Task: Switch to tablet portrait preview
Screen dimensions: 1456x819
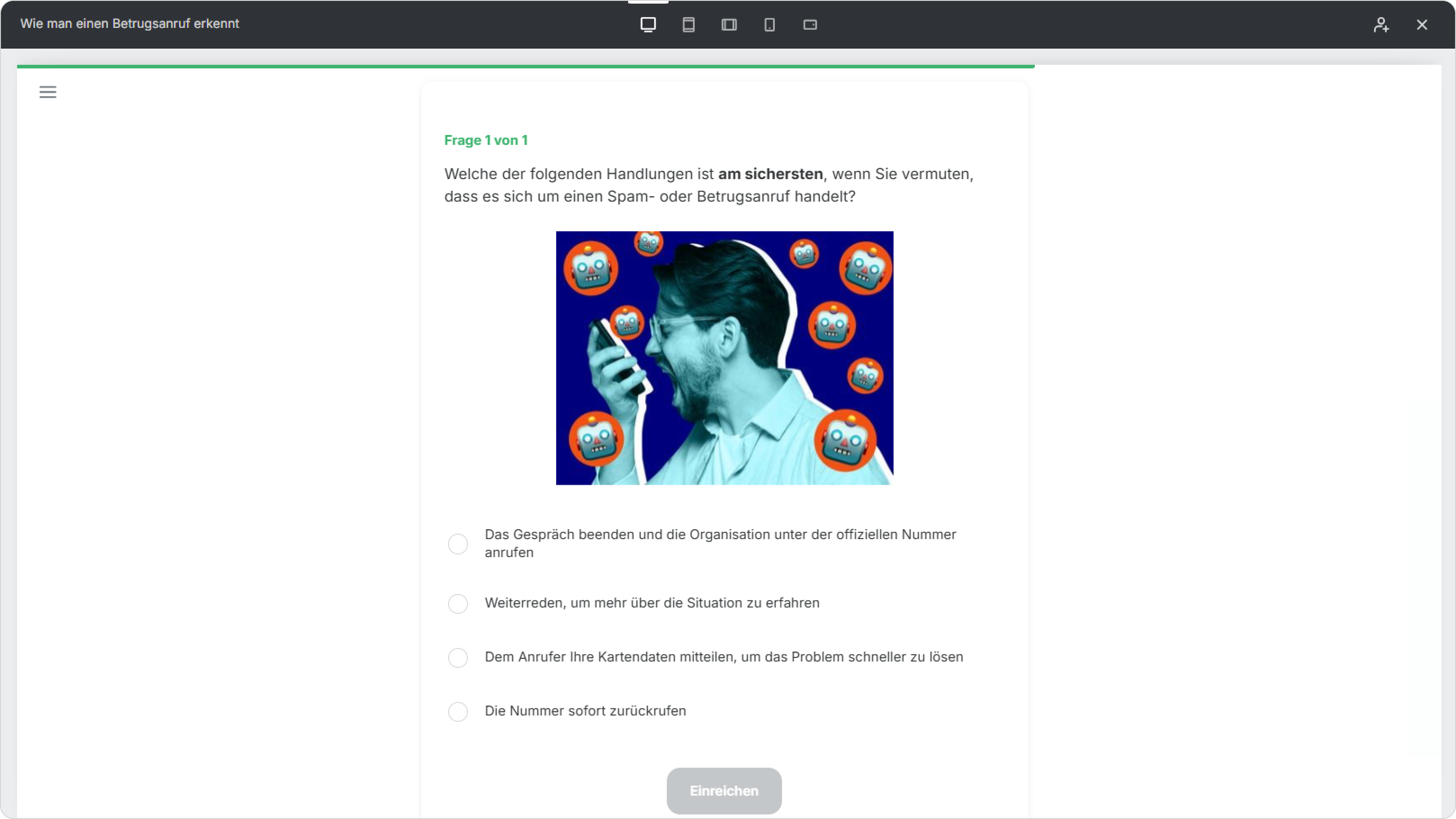Action: coord(688,24)
